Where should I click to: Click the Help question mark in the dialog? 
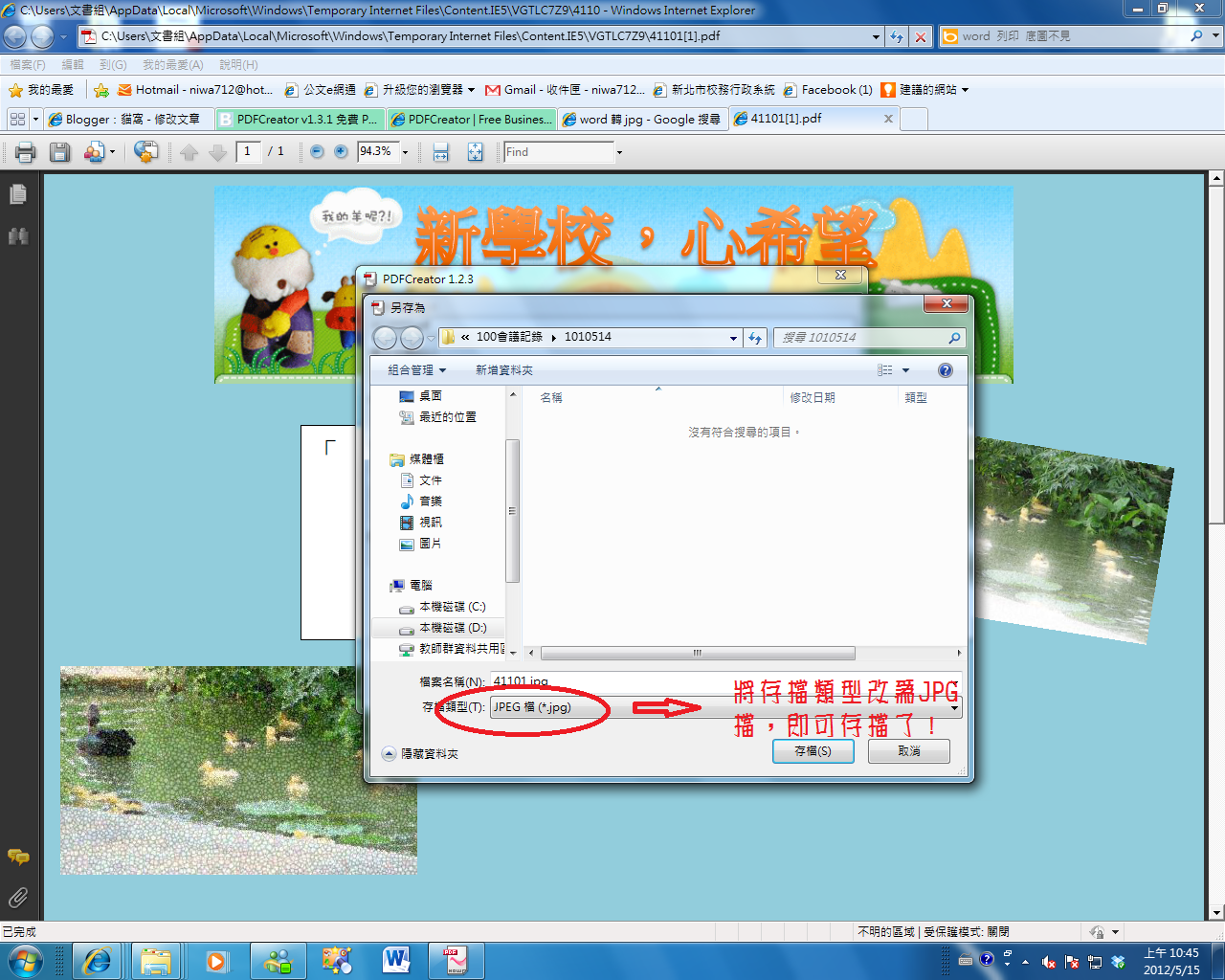click(x=945, y=370)
